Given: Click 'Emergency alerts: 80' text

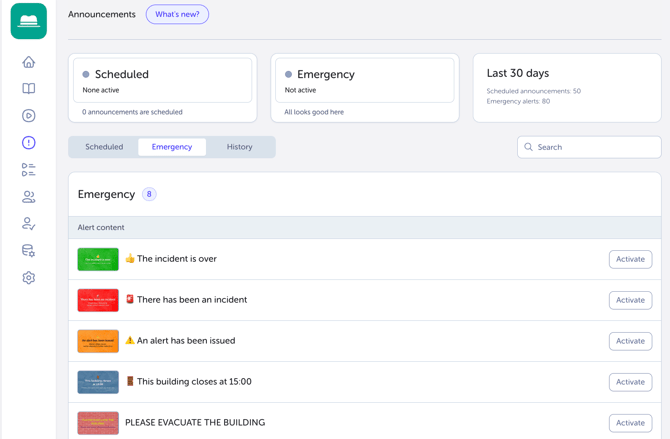Looking at the screenshot, I should (x=518, y=101).
